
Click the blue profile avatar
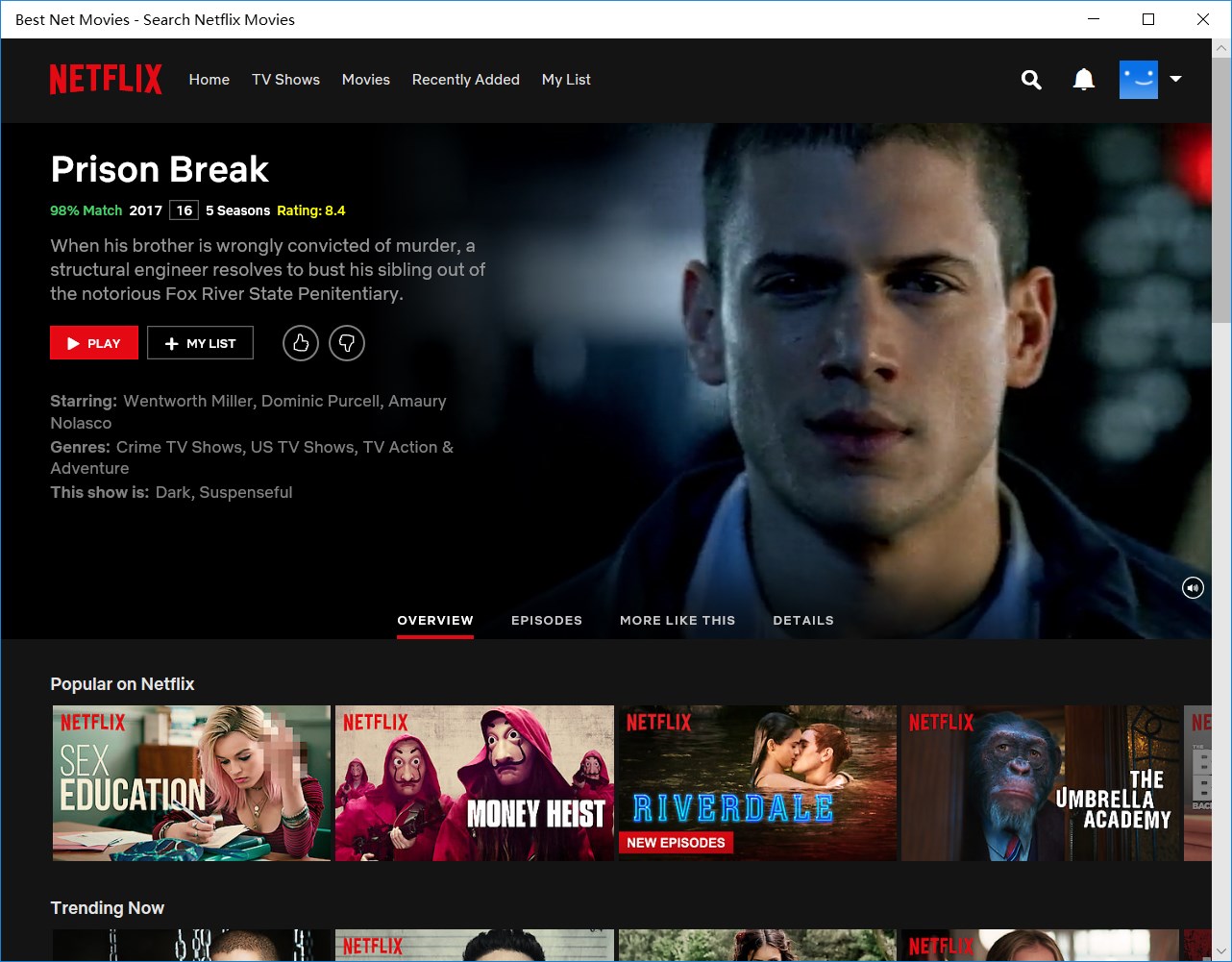click(x=1139, y=80)
